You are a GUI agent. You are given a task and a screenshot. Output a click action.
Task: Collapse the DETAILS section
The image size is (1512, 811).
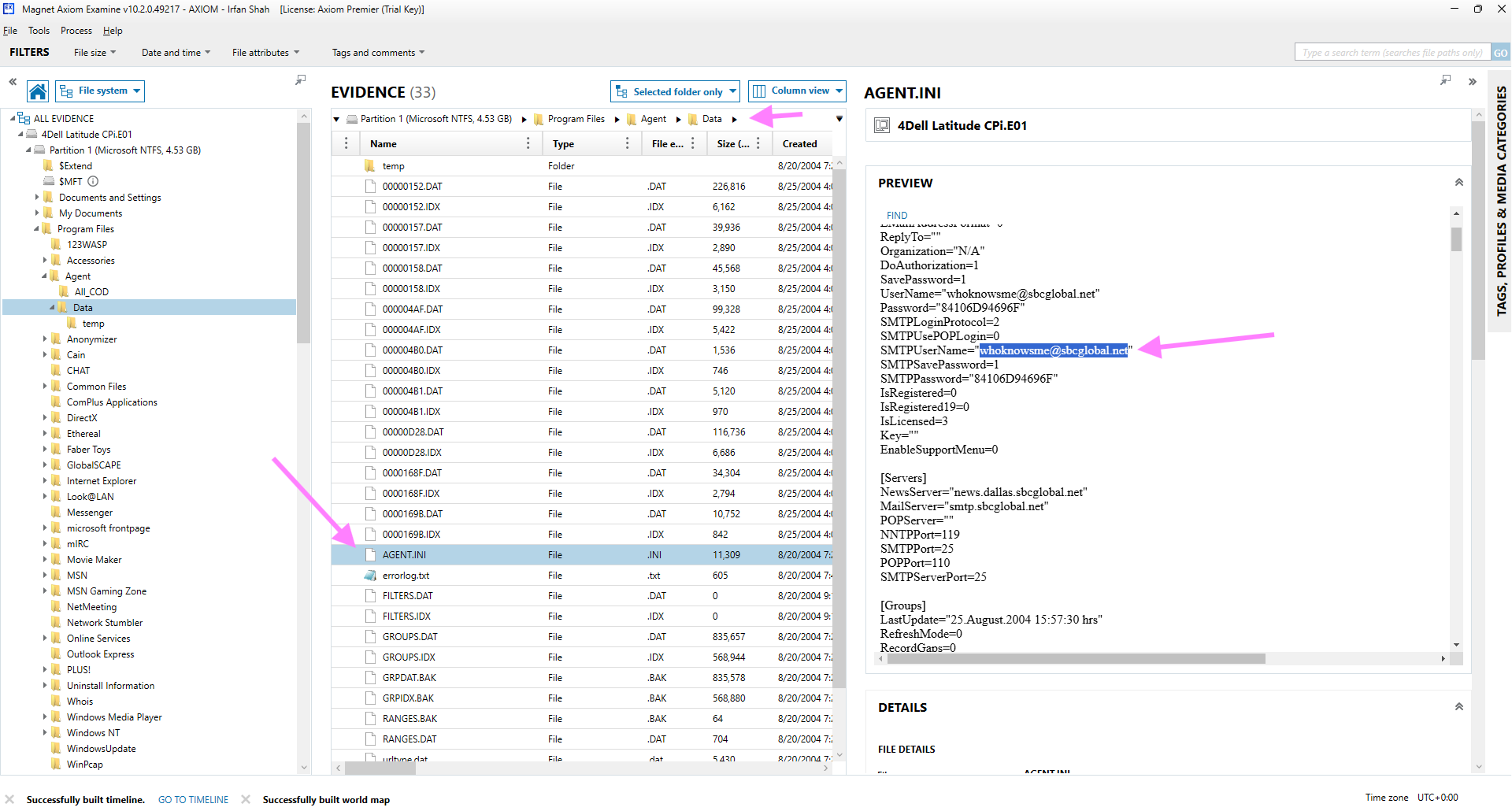click(1458, 707)
